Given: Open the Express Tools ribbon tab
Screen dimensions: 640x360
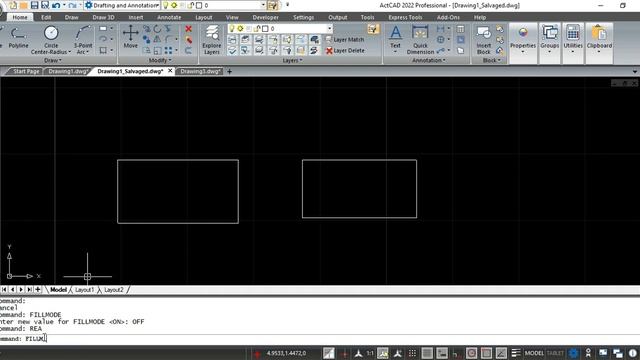Looking at the screenshot, I should coord(405,17).
